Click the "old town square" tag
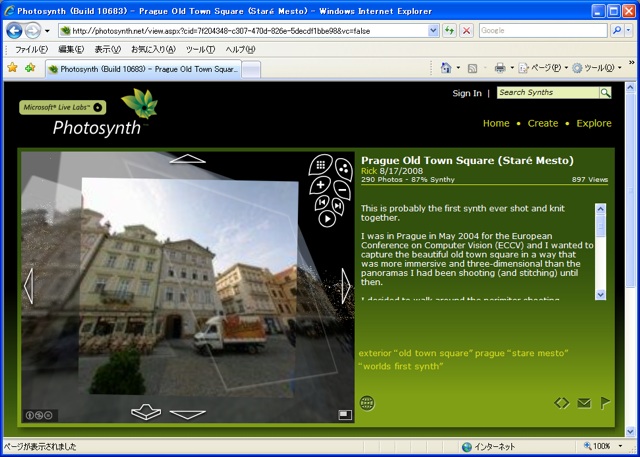 coord(433,353)
